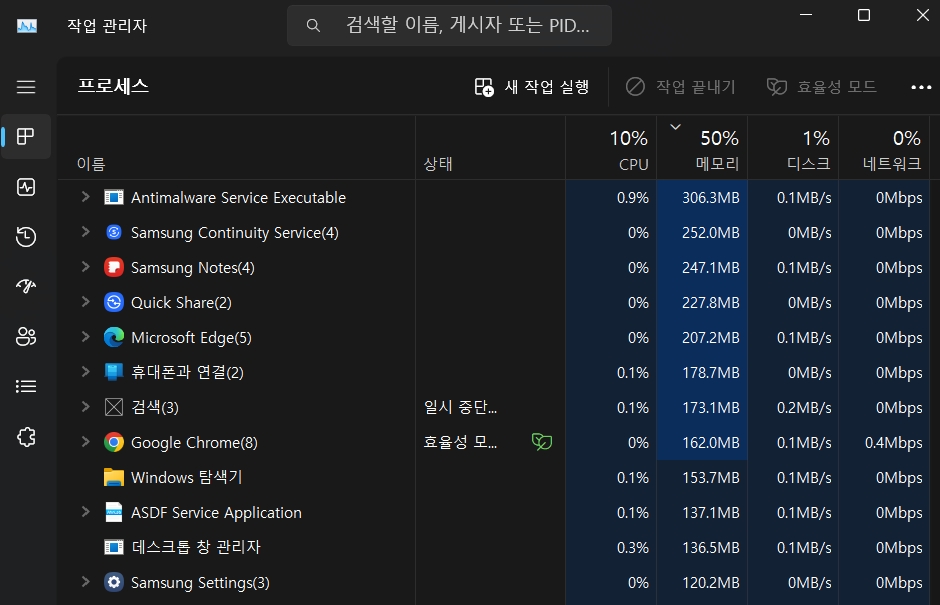Image resolution: width=940 pixels, height=605 pixels.
Task: Click disk value 0.2MB/s
Action: click(804, 407)
